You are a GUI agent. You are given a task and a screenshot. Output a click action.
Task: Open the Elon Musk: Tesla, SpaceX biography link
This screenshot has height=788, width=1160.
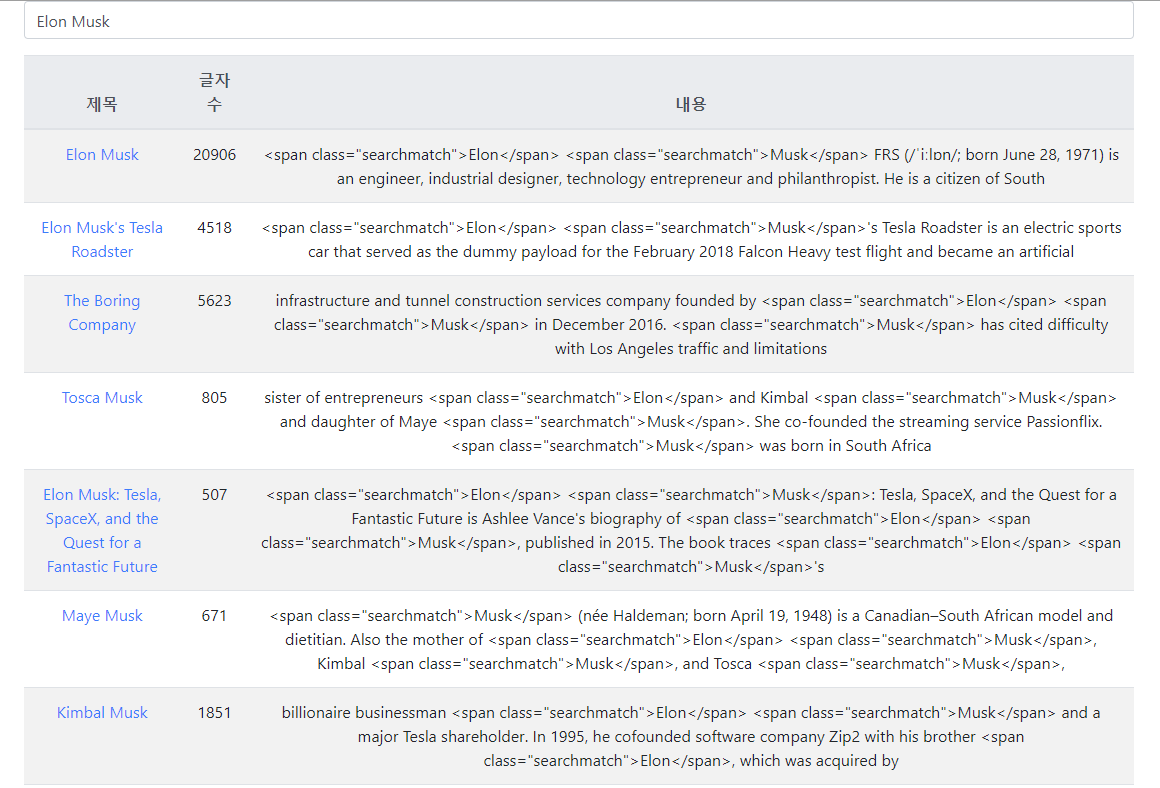coord(102,531)
